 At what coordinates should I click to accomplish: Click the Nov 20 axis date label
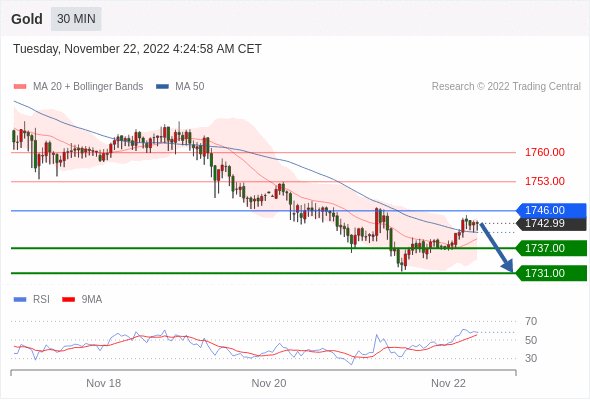[269, 383]
